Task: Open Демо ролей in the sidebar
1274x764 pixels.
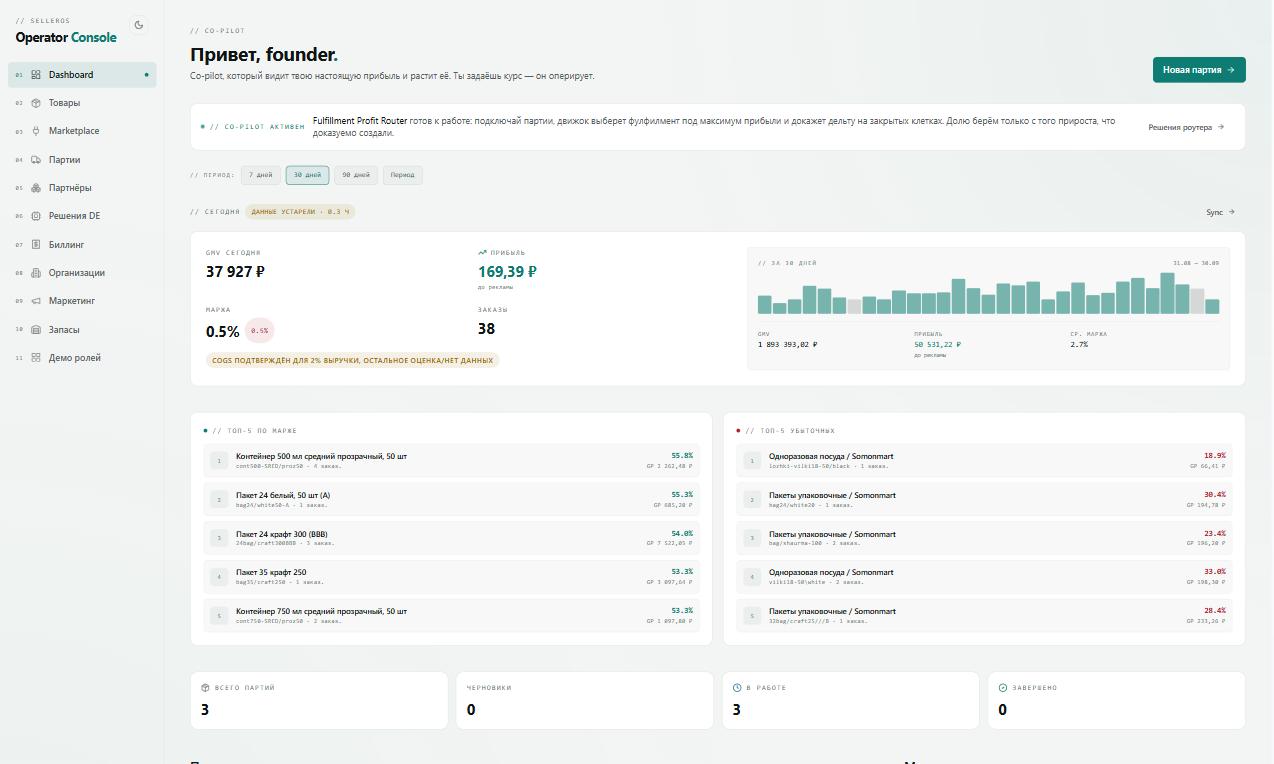Action: (82, 358)
